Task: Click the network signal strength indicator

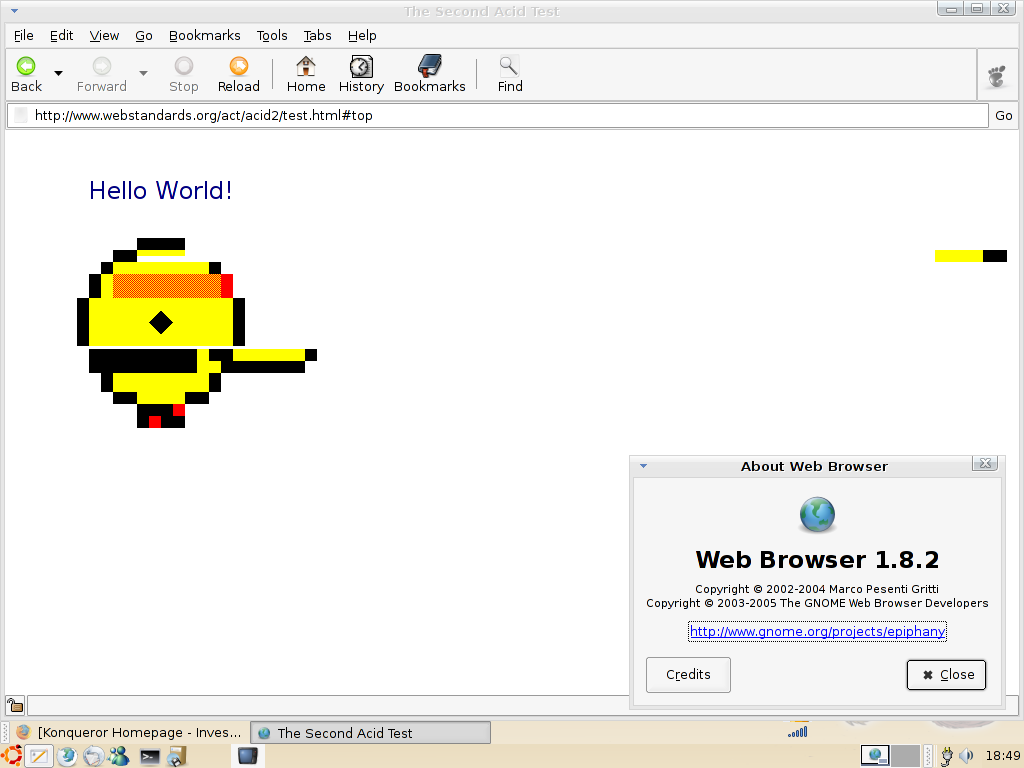Action: (x=798, y=732)
